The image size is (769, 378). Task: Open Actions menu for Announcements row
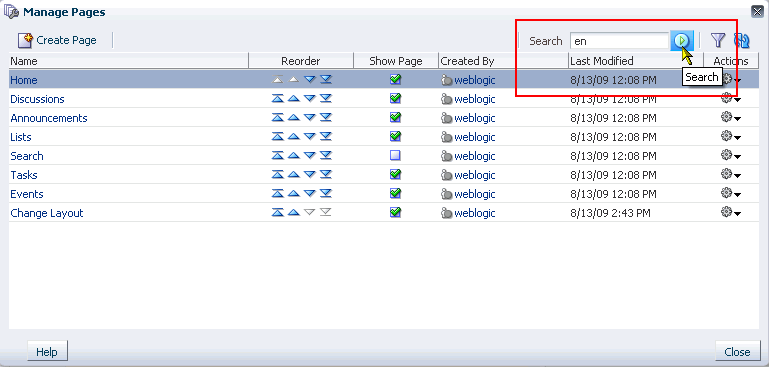(x=731, y=118)
